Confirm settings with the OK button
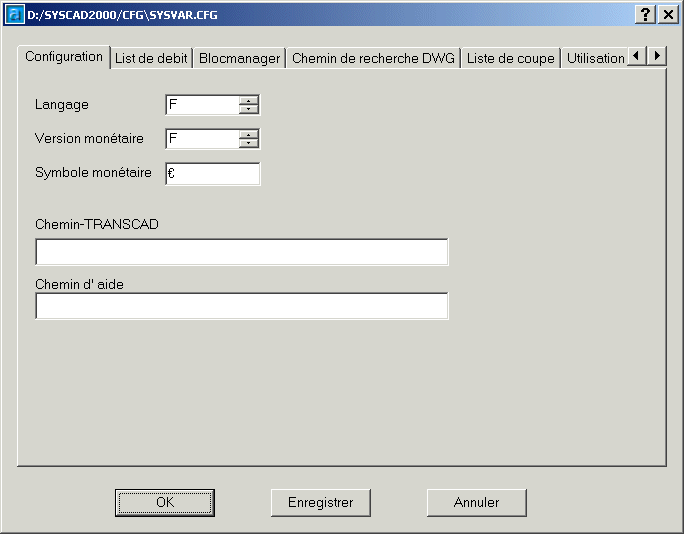 pos(165,502)
